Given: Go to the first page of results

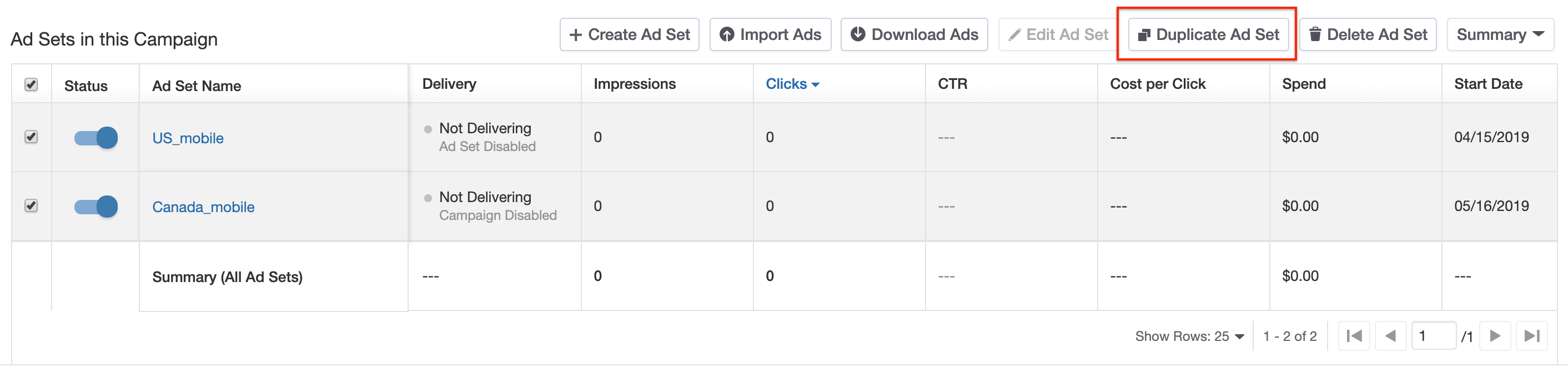Looking at the screenshot, I should (1354, 336).
